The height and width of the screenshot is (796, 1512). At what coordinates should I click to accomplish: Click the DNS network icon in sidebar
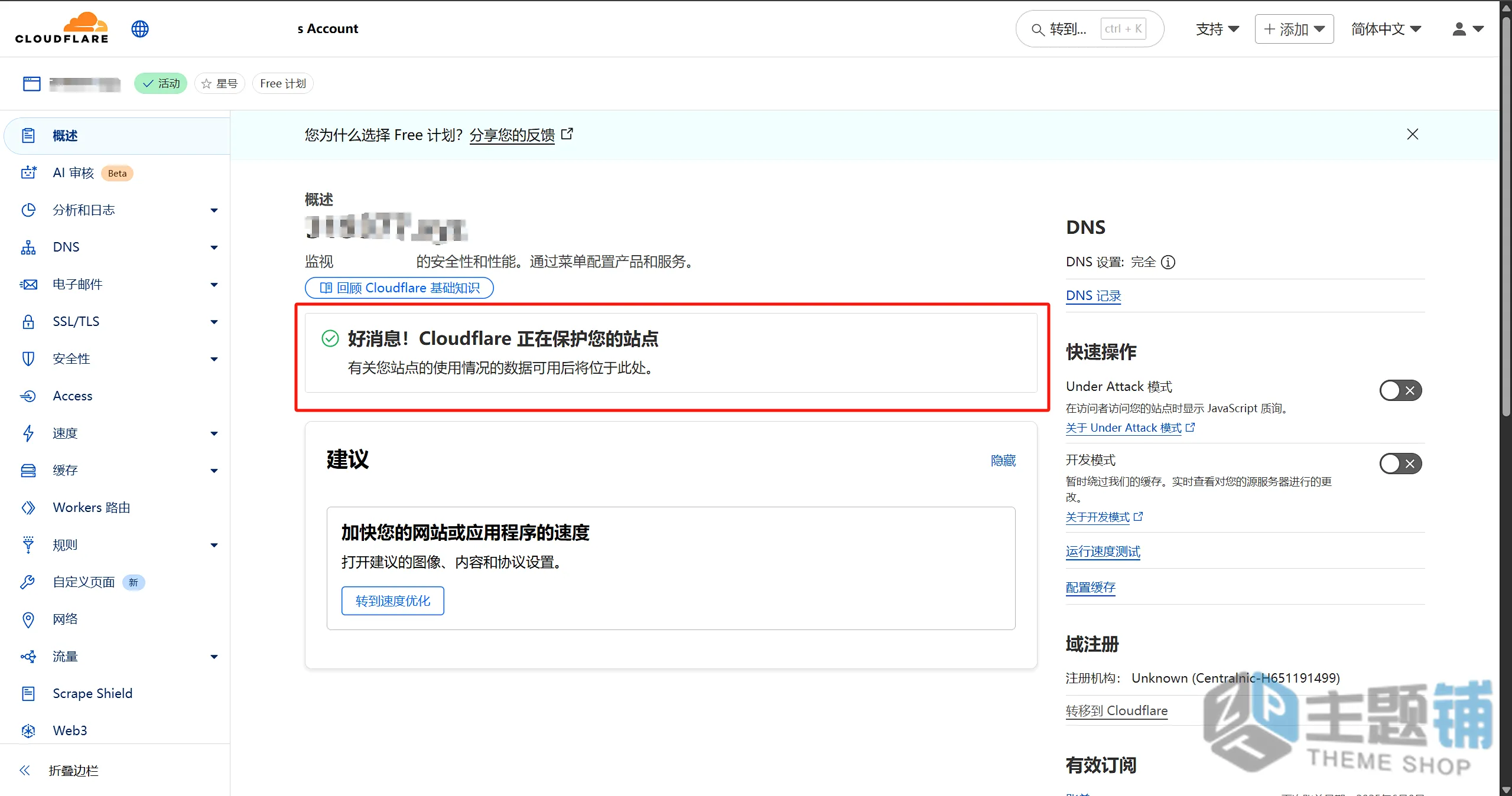28,247
